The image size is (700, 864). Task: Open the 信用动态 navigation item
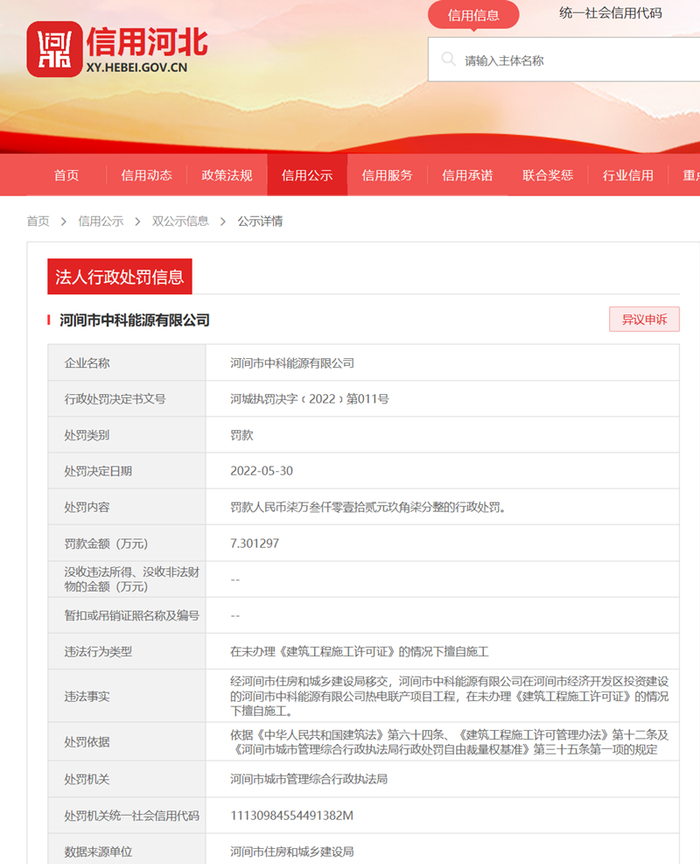147,175
